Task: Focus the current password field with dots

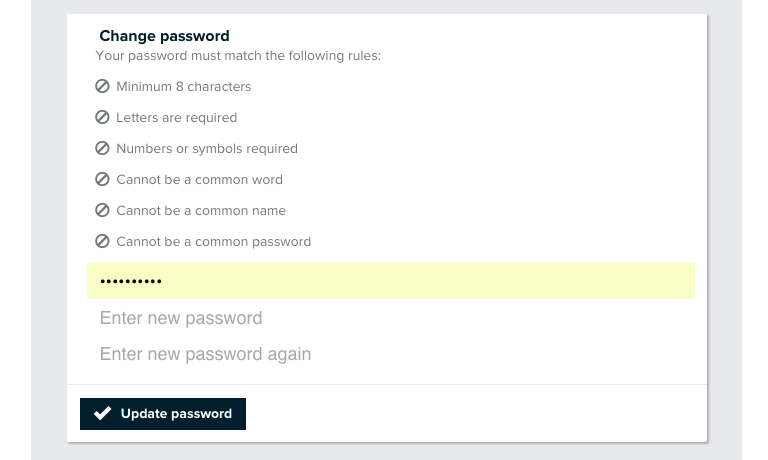Action: pyautogui.click(x=391, y=281)
